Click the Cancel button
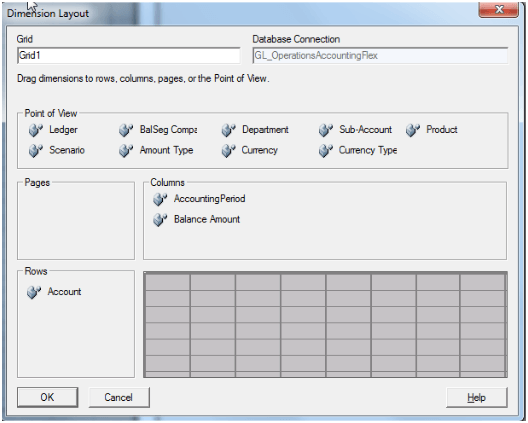The height and width of the screenshot is (423, 528). 119,397
